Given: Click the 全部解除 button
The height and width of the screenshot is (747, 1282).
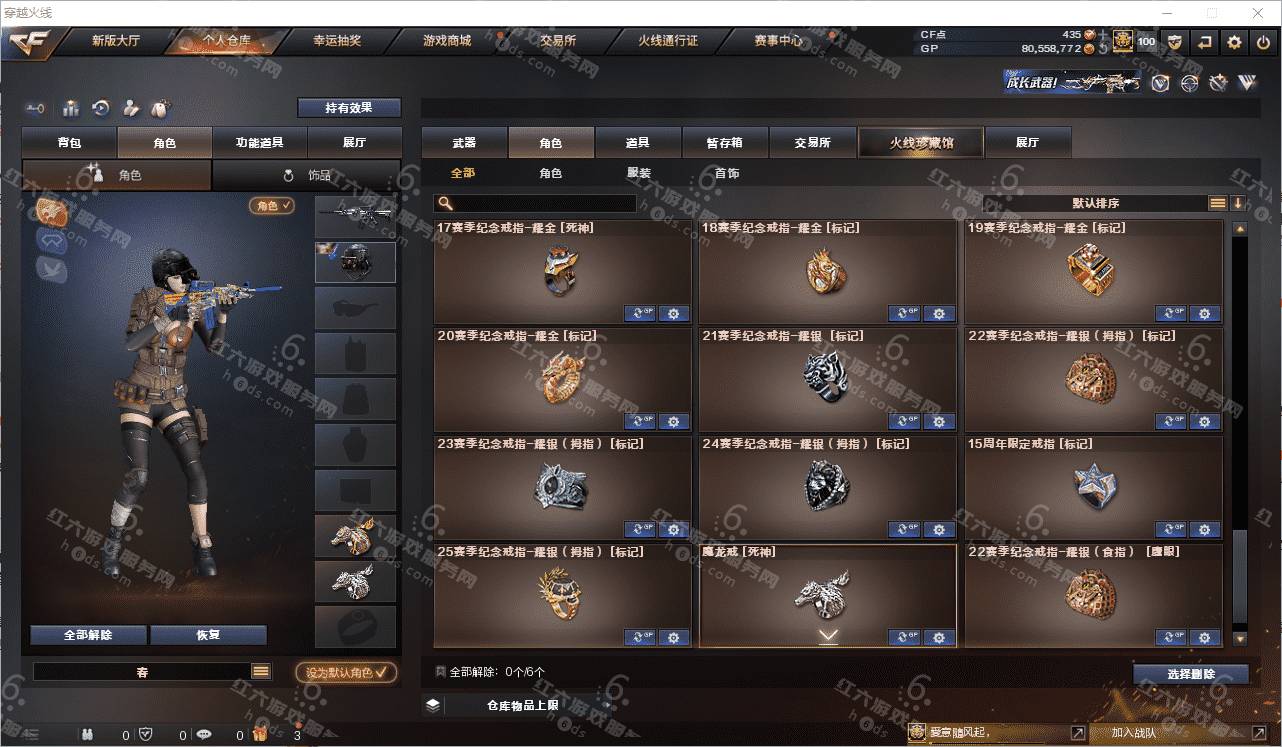Looking at the screenshot, I should pyautogui.click(x=88, y=635).
